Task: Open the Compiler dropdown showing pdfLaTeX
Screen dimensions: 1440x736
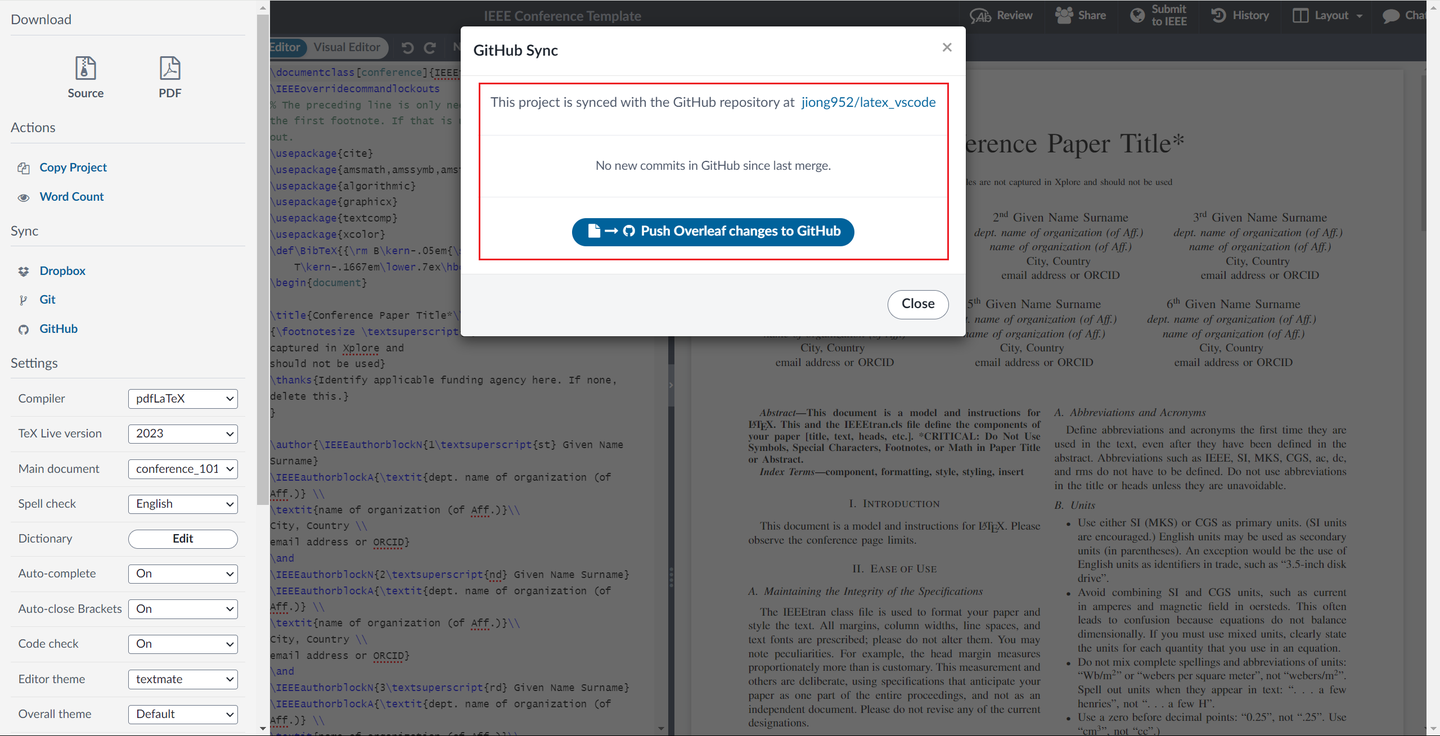Action: tap(182, 398)
